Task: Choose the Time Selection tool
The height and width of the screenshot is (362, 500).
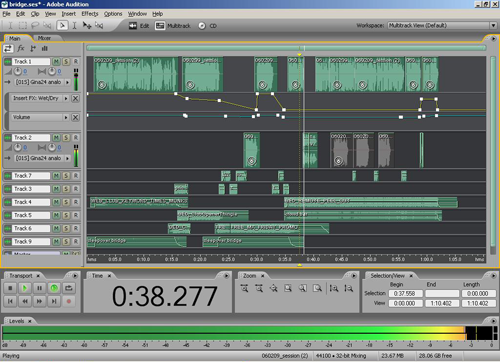Action: [74, 25]
